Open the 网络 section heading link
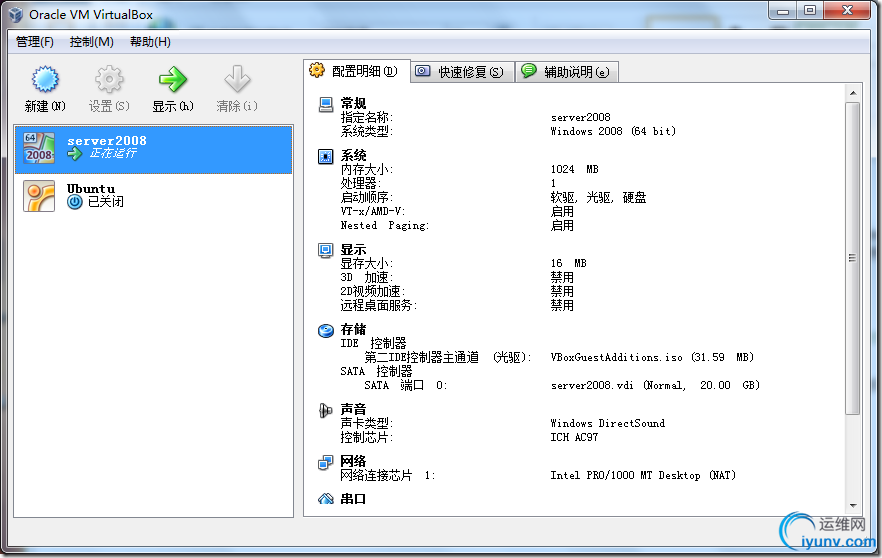Viewport: 882px width, 558px height. [353, 462]
